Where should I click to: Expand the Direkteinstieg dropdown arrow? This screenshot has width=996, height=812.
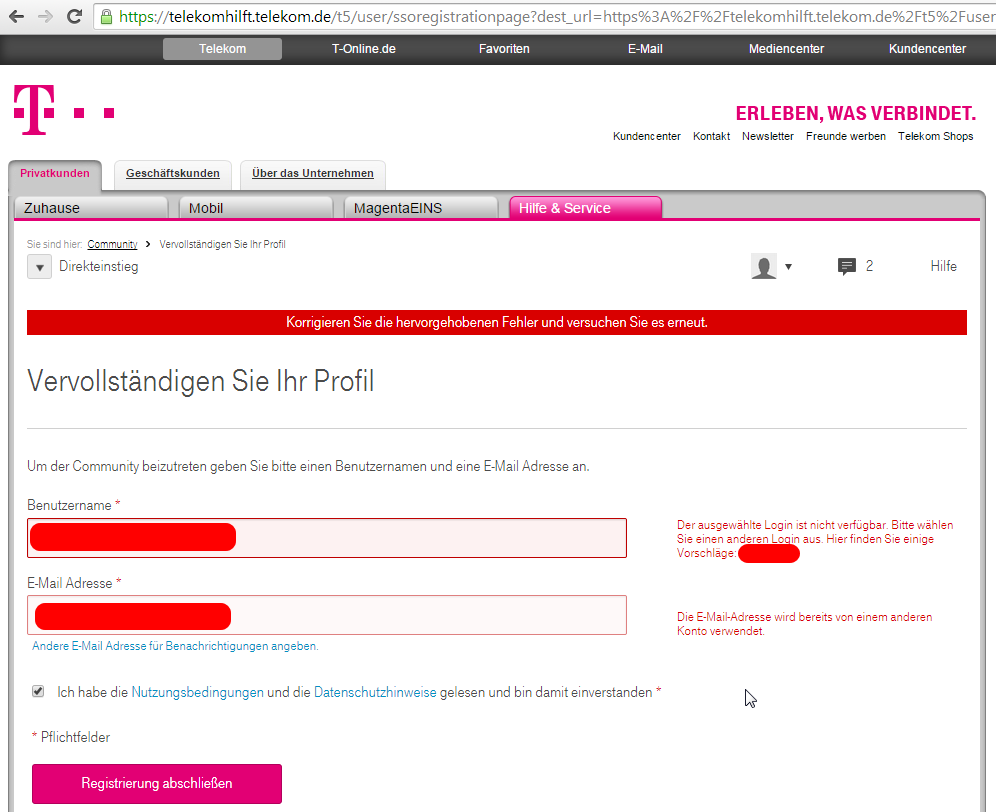[x=38, y=266]
